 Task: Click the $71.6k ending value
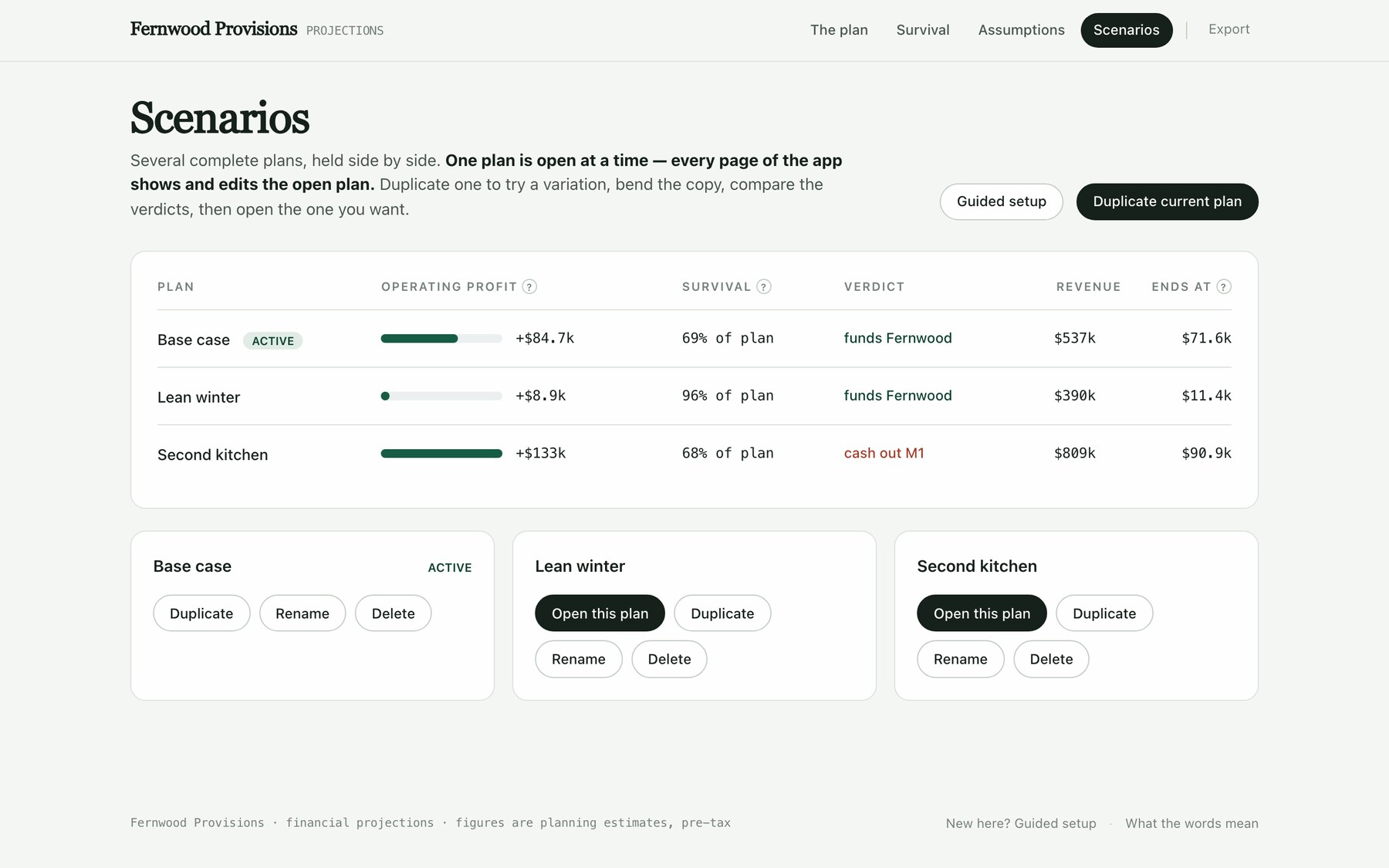(1206, 338)
